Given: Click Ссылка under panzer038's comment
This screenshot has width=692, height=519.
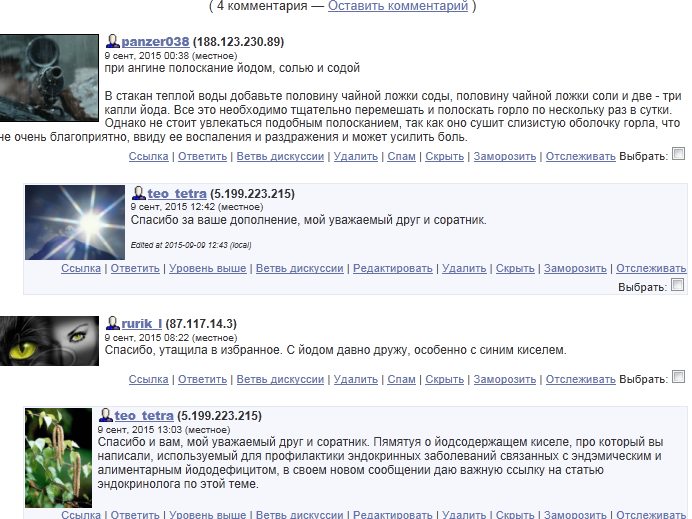Looking at the screenshot, I should [x=149, y=156].
